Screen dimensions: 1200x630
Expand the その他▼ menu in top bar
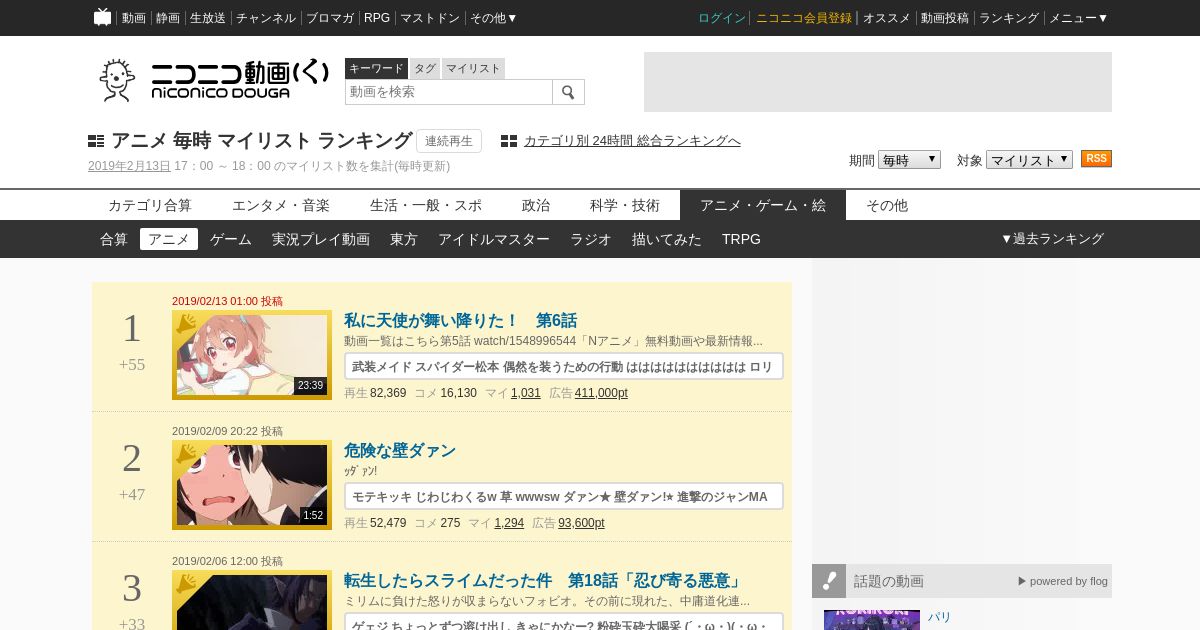(x=494, y=18)
